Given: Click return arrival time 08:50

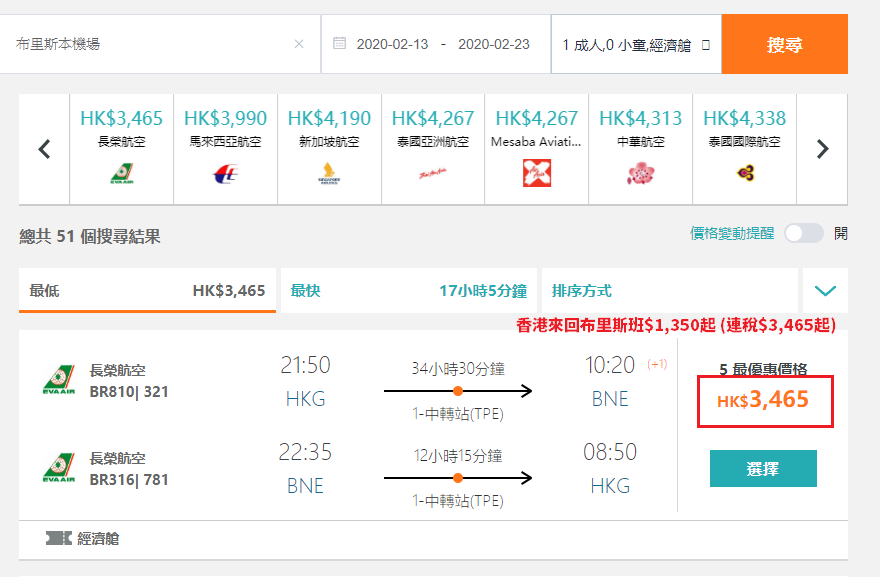Looking at the screenshot, I should click(x=610, y=452).
